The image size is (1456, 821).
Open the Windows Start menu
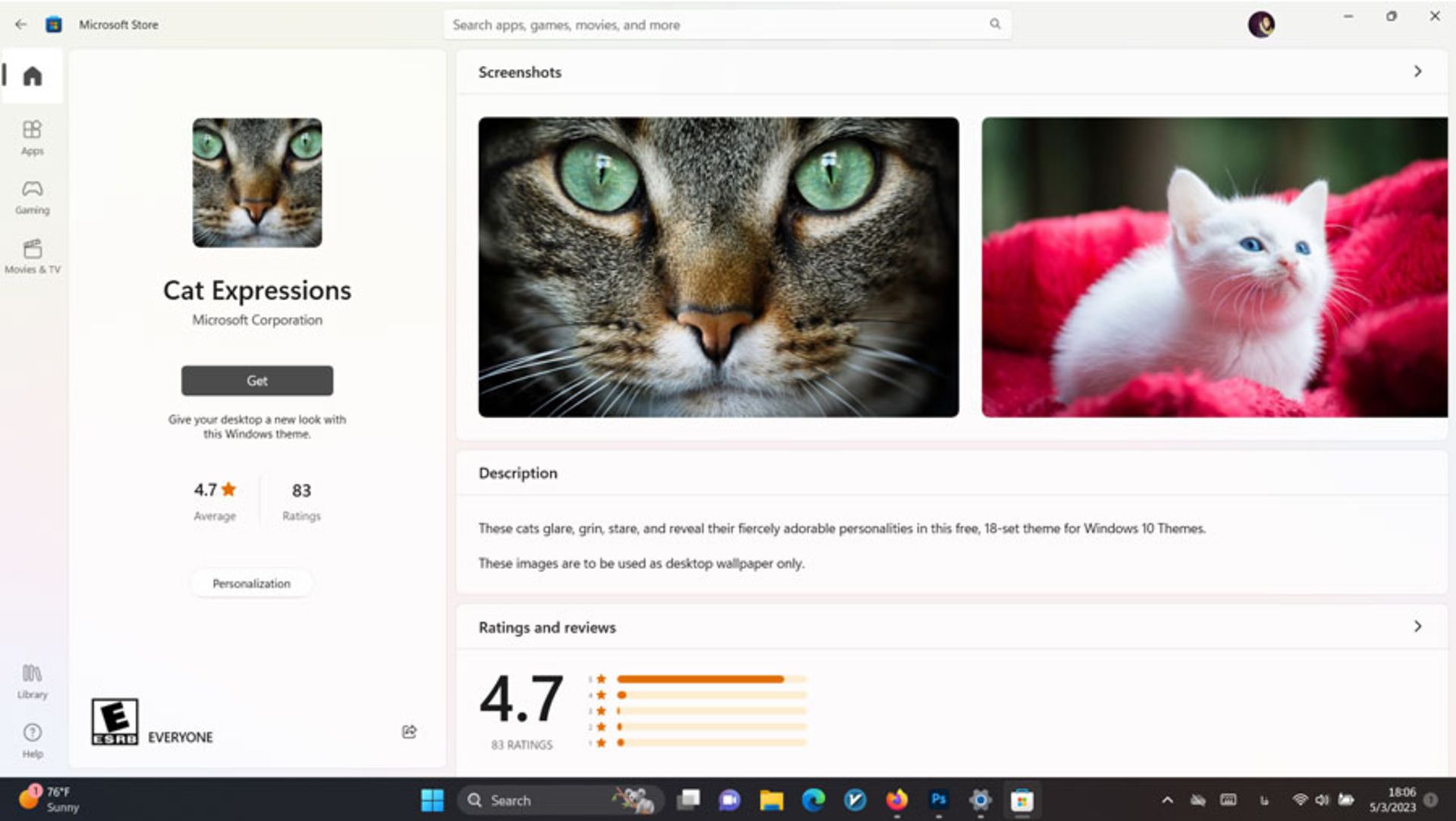pyautogui.click(x=432, y=800)
